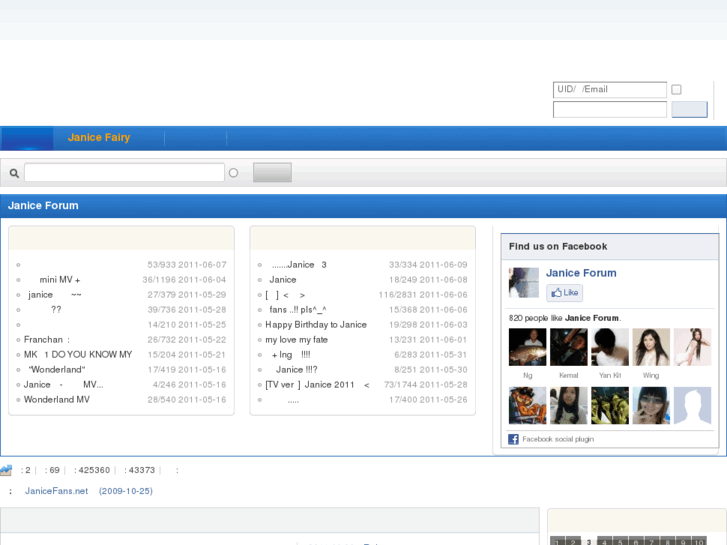
Task: Open the Janice Fairy navigation tab
Action: (99, 138)
